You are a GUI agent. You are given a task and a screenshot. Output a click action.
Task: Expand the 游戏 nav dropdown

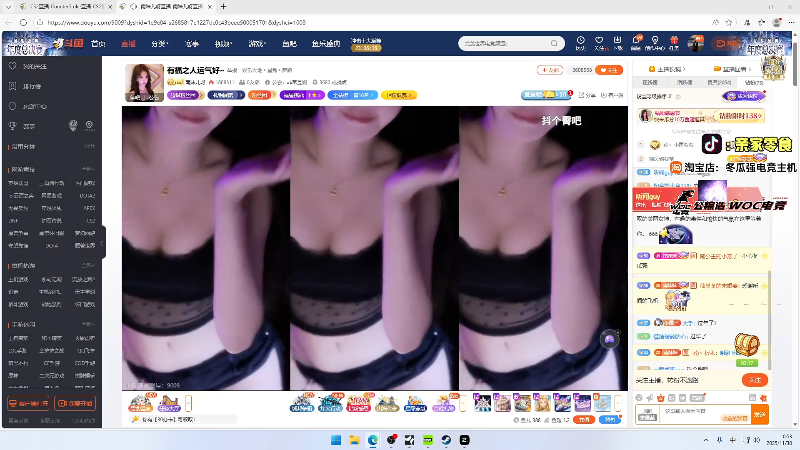tap(257, 44)
